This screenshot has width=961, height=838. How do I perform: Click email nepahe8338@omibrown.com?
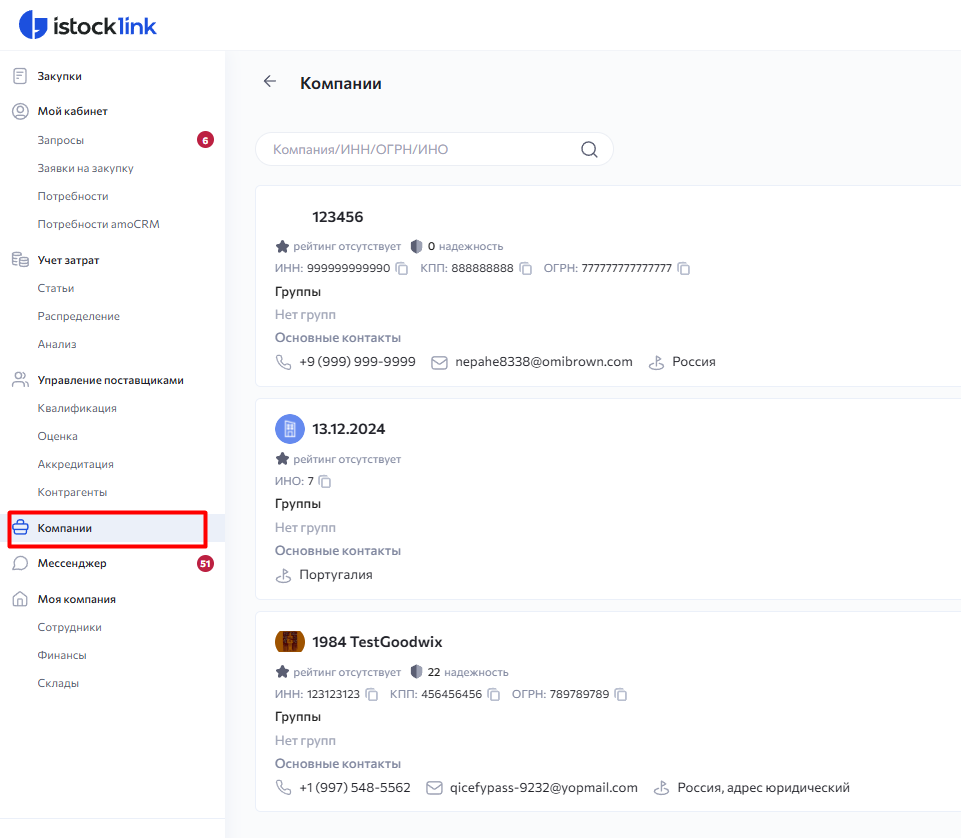544,362
